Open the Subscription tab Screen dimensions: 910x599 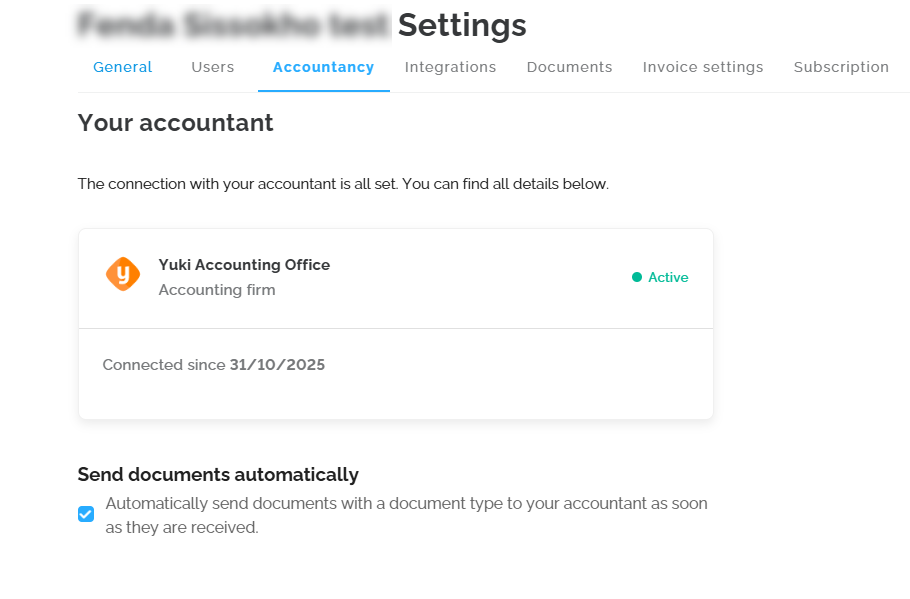point(841,67)
